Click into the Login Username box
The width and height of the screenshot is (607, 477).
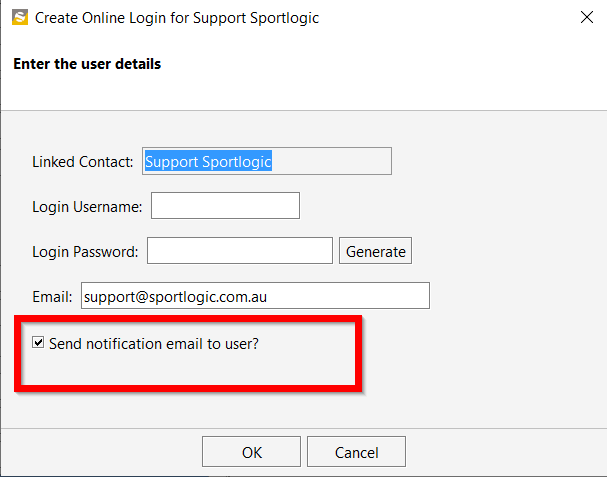(225, 206)
